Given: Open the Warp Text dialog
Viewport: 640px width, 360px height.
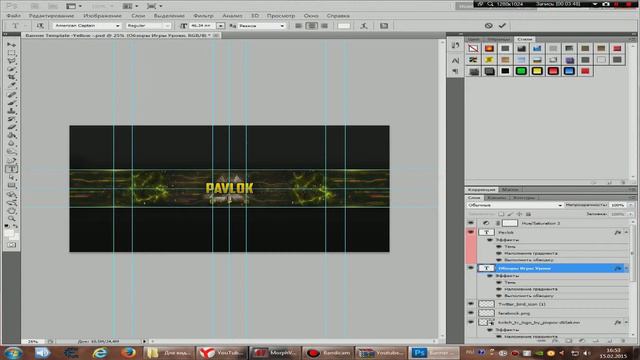Looking at the screenshot, I should pos(364,26).
